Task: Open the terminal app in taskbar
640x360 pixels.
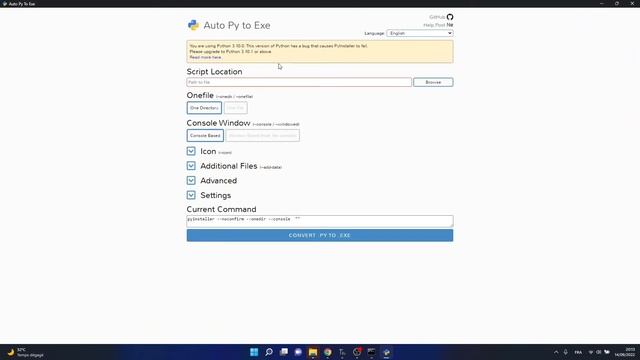Action: pos(371,352)
